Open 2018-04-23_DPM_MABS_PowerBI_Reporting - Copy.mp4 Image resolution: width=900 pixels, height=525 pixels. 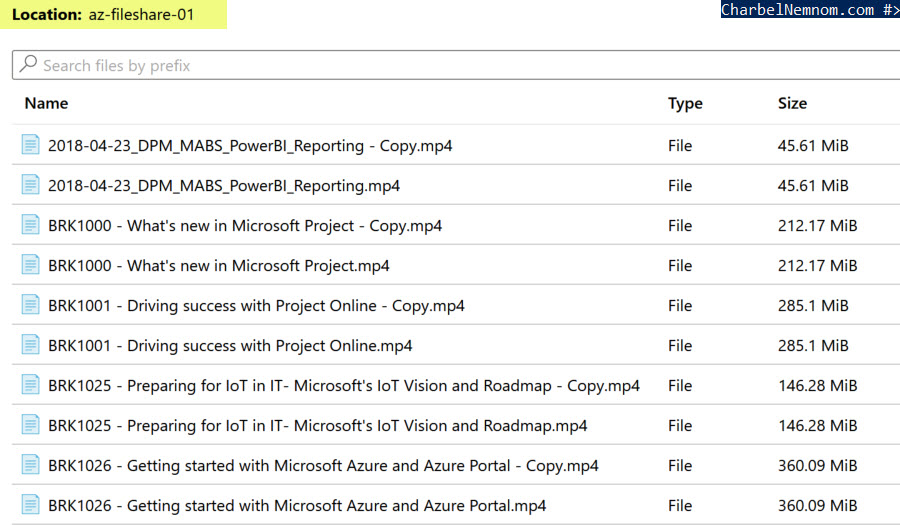coord(250,146)
